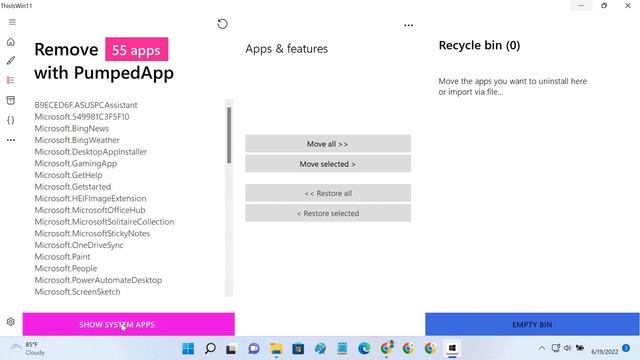Open Microsoft Edge from taskbar
Screen dimensions: 640x360
(364, 349)
